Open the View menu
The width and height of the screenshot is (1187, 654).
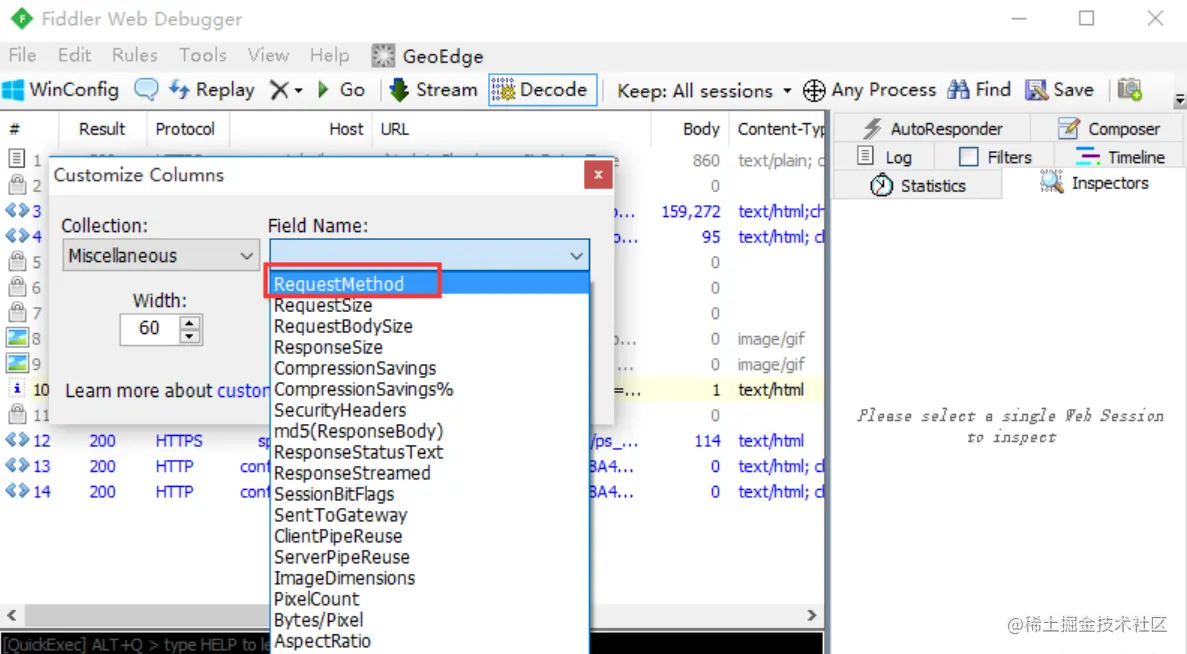[268, 55]
